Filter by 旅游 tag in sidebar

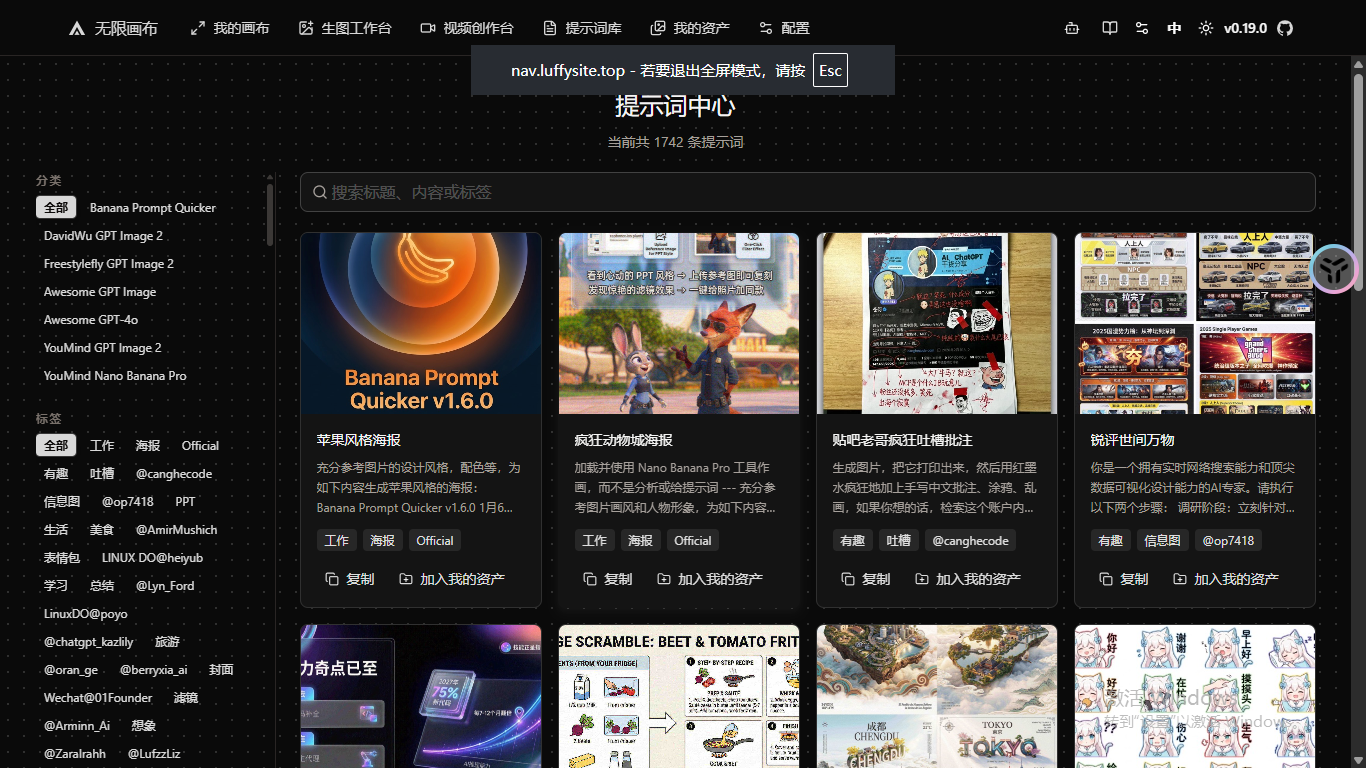click(167, 641)
